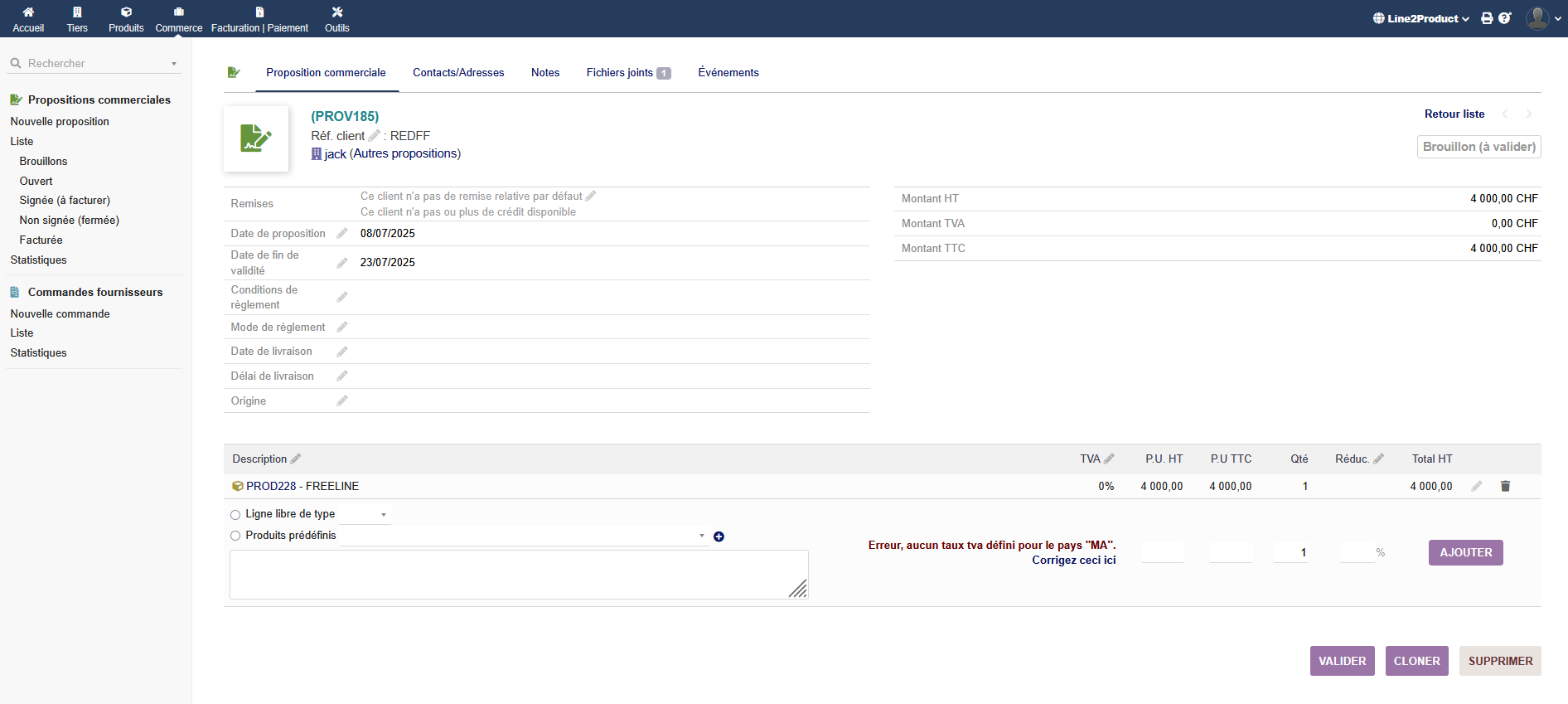Switch to the Contacts/Adresses tab
1568x704 pixels.
458,73
